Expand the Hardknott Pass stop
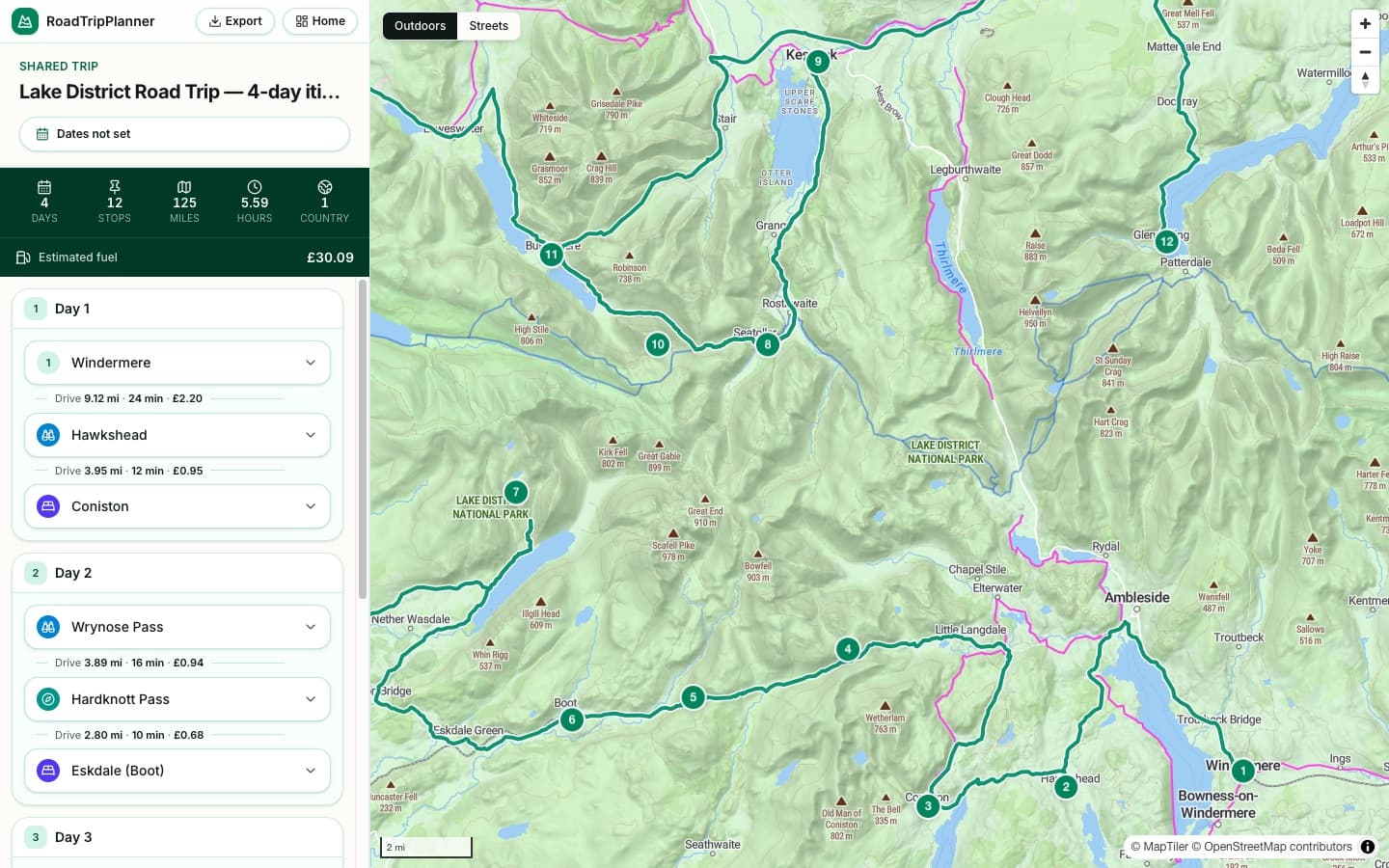 coord(177,699)
